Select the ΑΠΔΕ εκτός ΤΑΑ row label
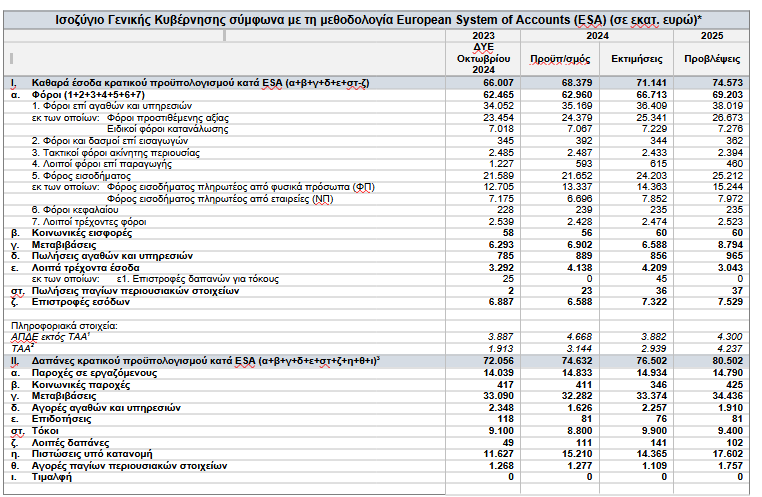The height and width of the screenshot is (497, 762). point(47,336)
